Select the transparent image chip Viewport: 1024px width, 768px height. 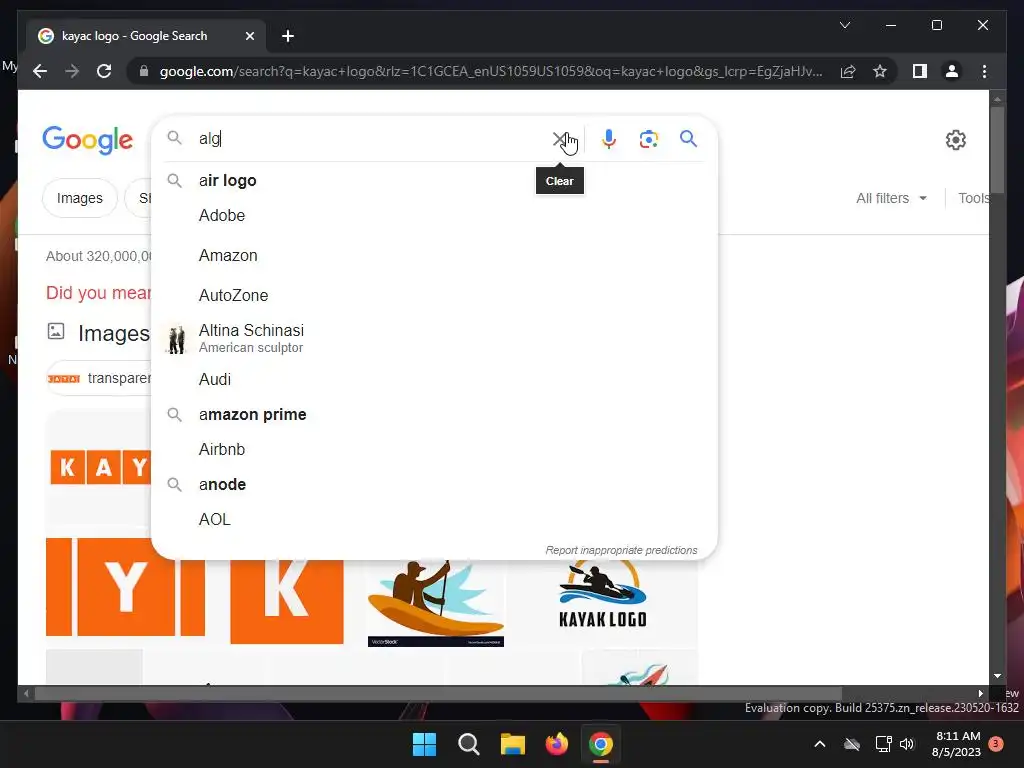tap(99, 378)
